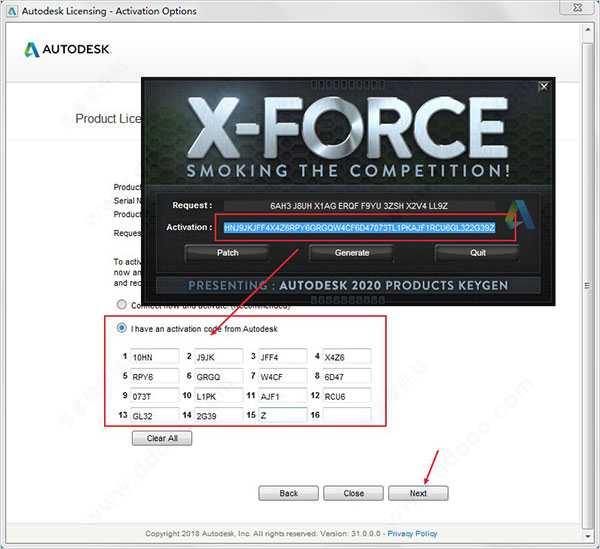The image size is (600, 549).
Task: Click activation box 2 containing J9JK
Action: tap(218, 356)
